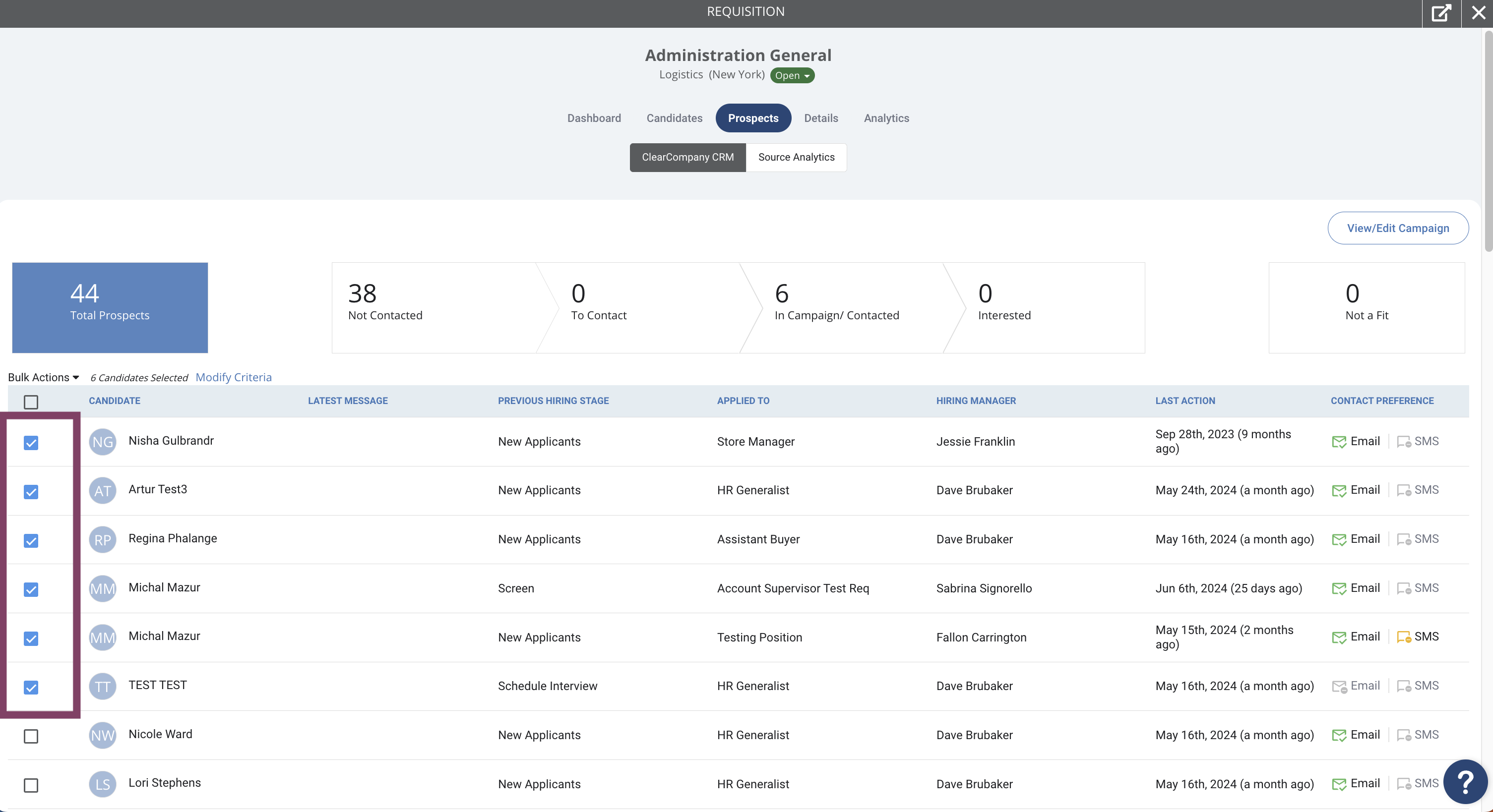The image size is (1493, 812).
Task: Open the Bulk Actions dropdown
Action: click(x=44, y=377)
